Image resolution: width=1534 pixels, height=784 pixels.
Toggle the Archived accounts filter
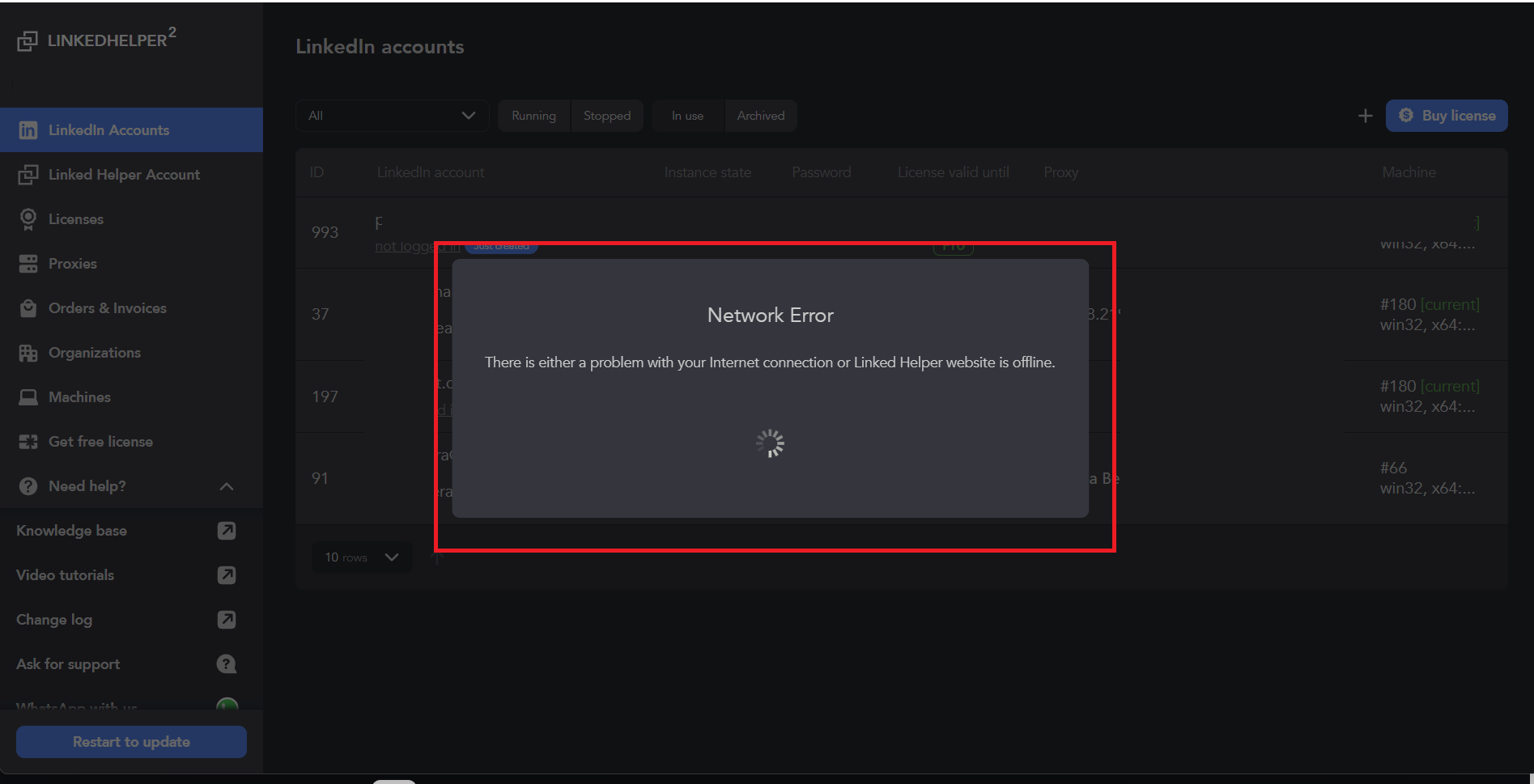click(x=760, y=116)
